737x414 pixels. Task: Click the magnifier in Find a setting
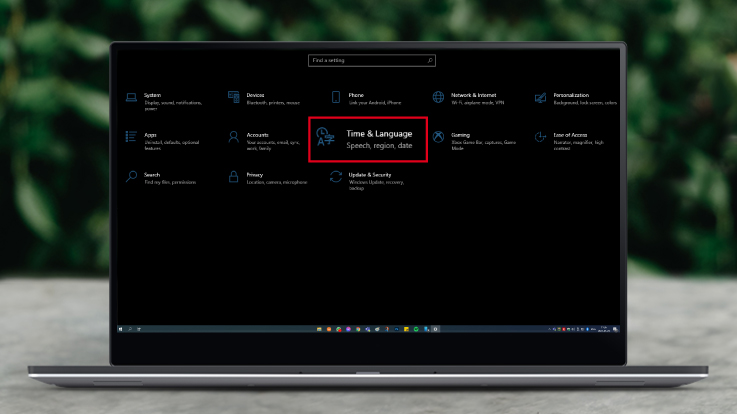(431, 60)
